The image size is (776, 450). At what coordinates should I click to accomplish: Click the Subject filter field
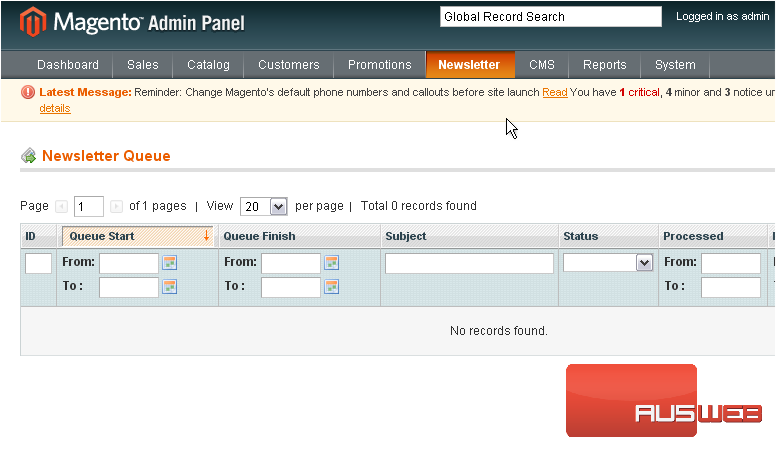(x=469, y=263)
